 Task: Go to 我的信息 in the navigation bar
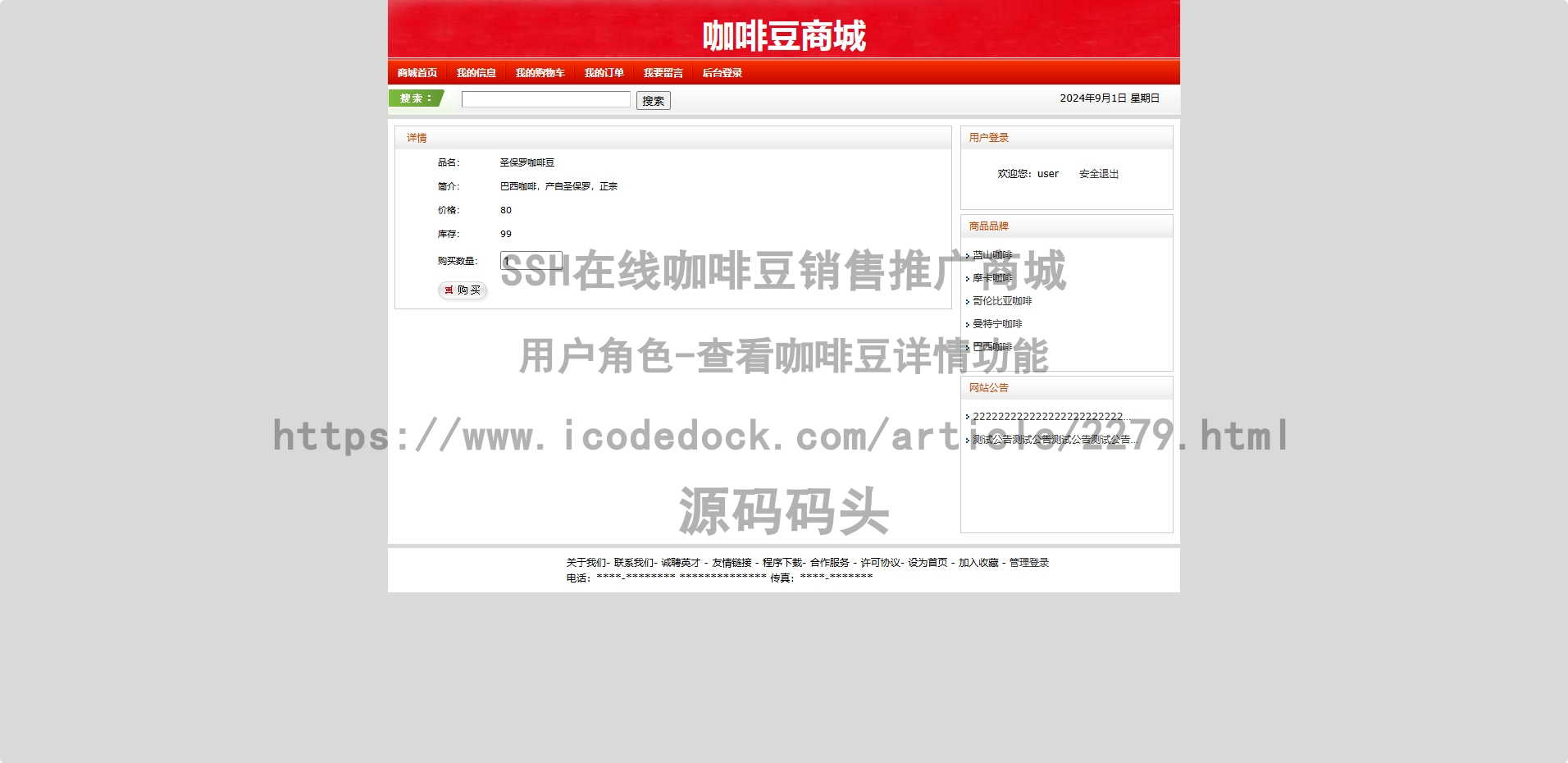(476, 73)
